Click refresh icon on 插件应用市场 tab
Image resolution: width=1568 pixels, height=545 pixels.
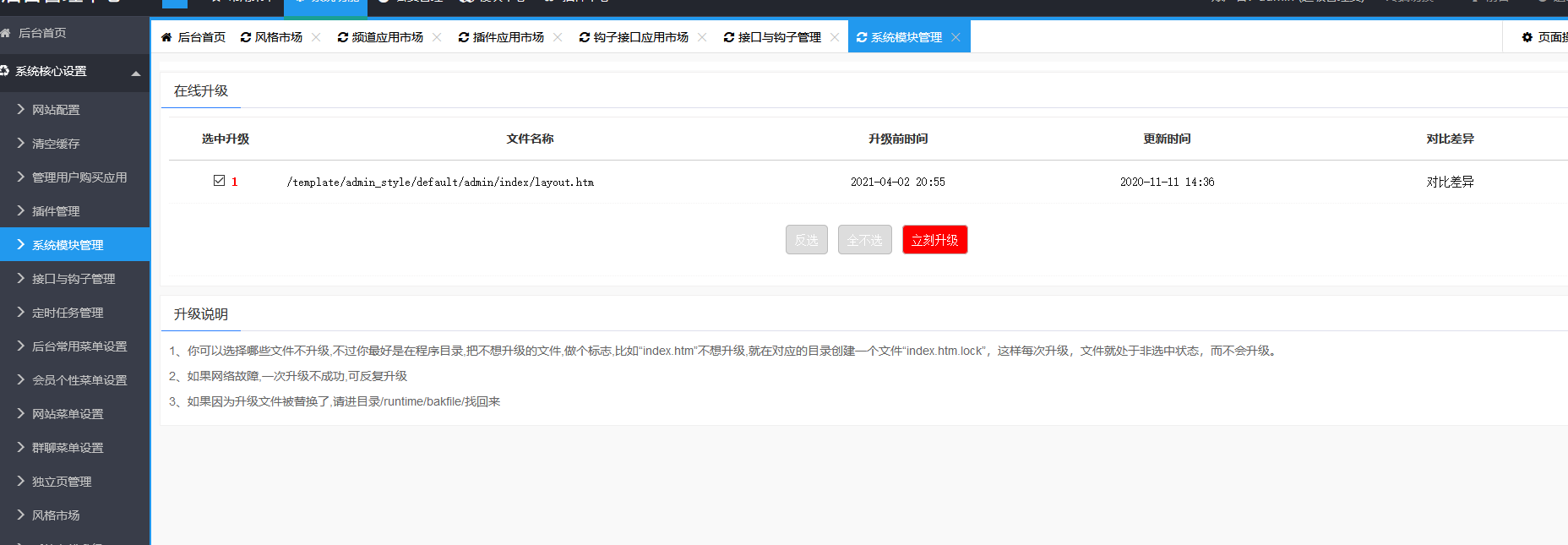pyautogui.click(x=464, y=37)
